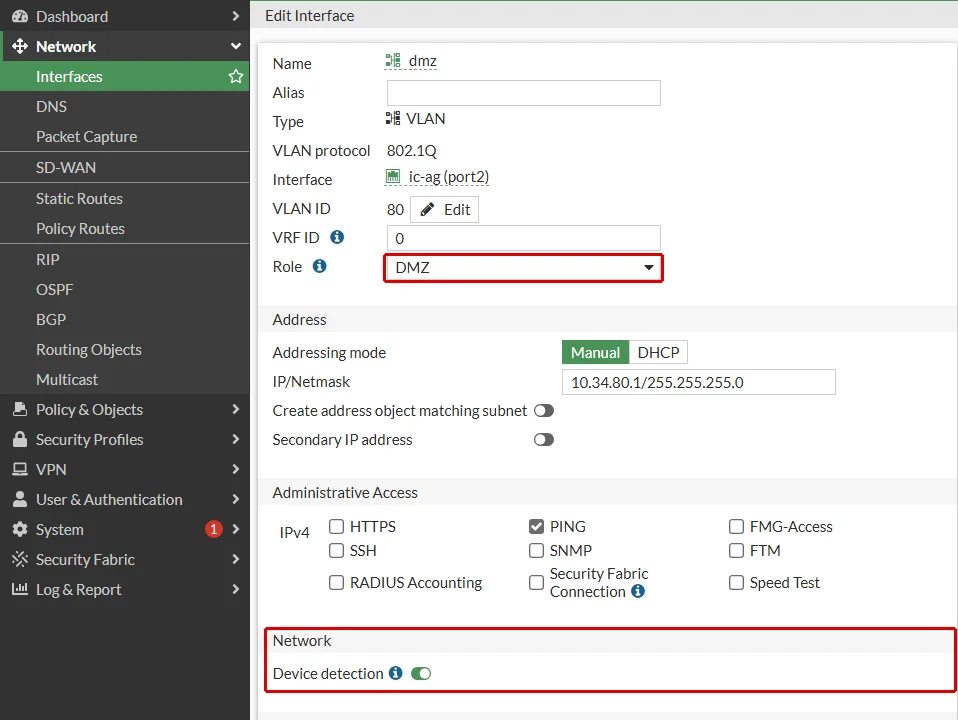Enable the Speed Test checkbox
The image size is (958, 720).
[x=736, y=582]
